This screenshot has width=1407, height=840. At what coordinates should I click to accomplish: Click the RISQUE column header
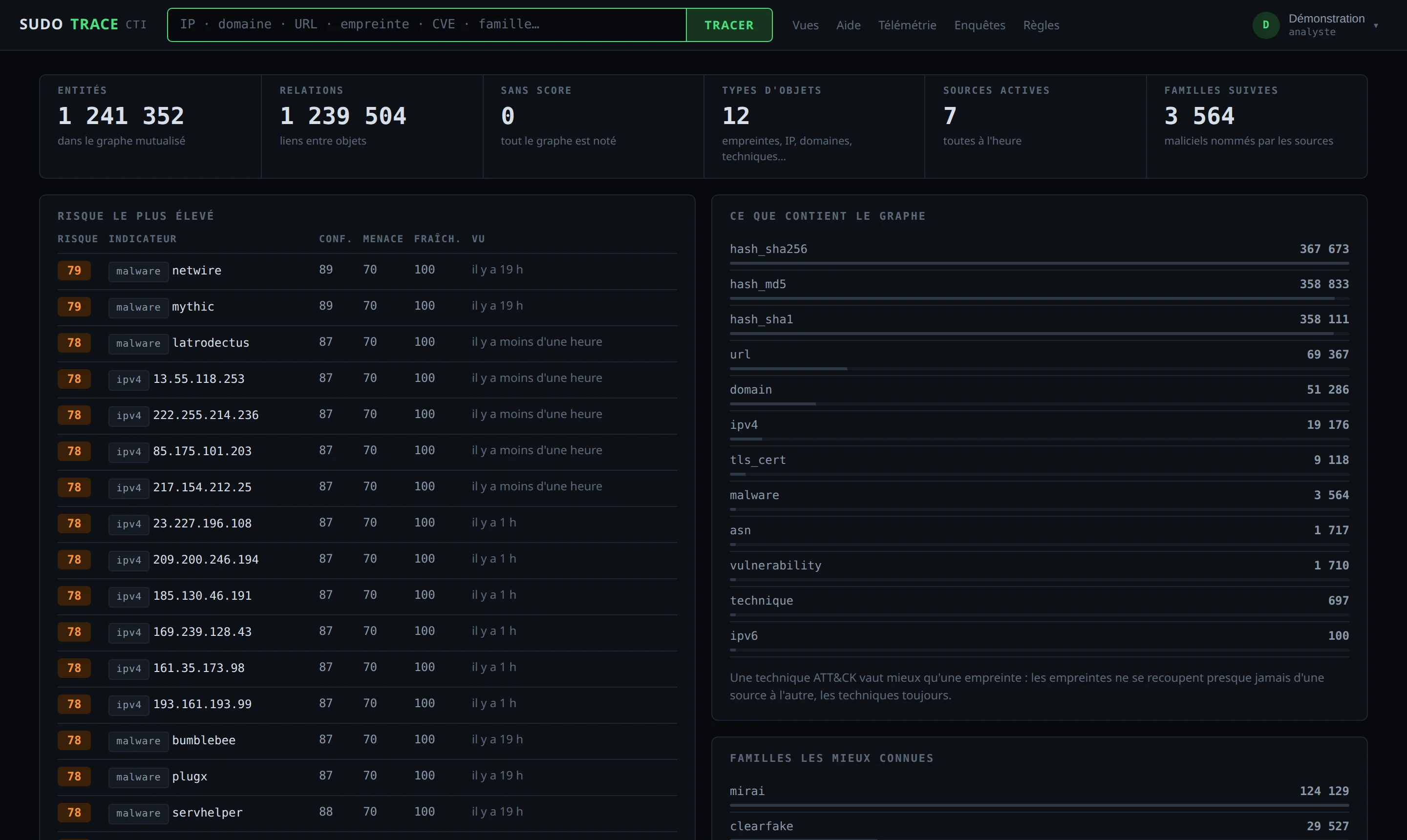coord(78,239)
